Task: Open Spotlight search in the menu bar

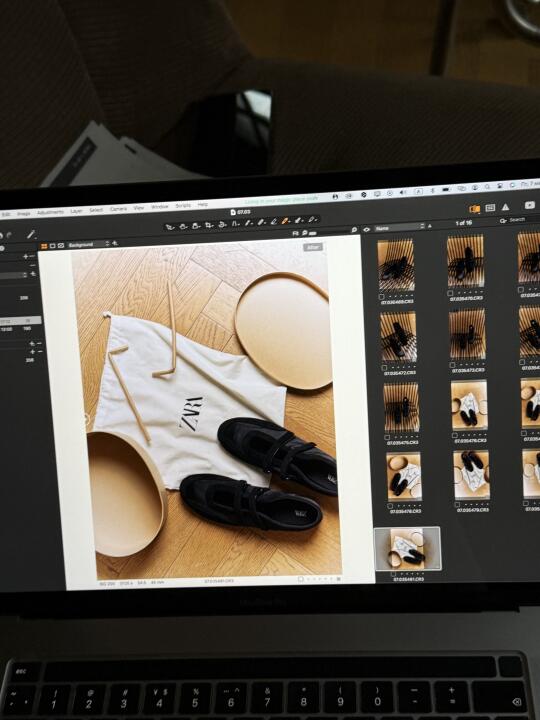Action: [487, 186]
